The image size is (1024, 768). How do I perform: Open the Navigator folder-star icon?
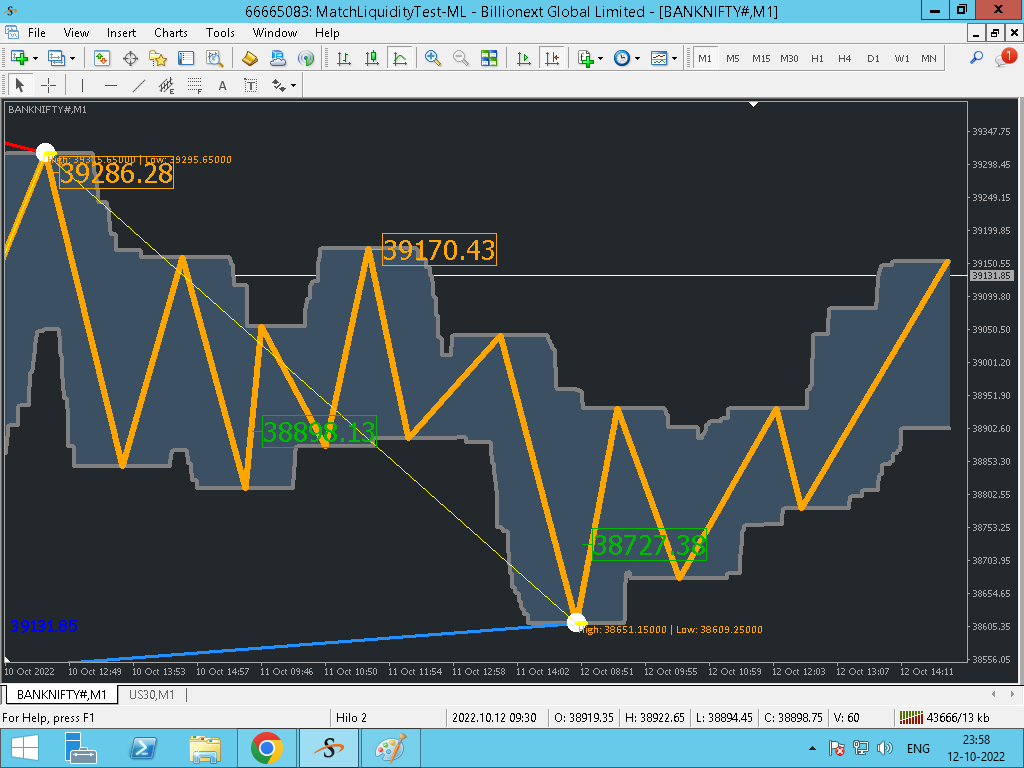coord(157,58)
